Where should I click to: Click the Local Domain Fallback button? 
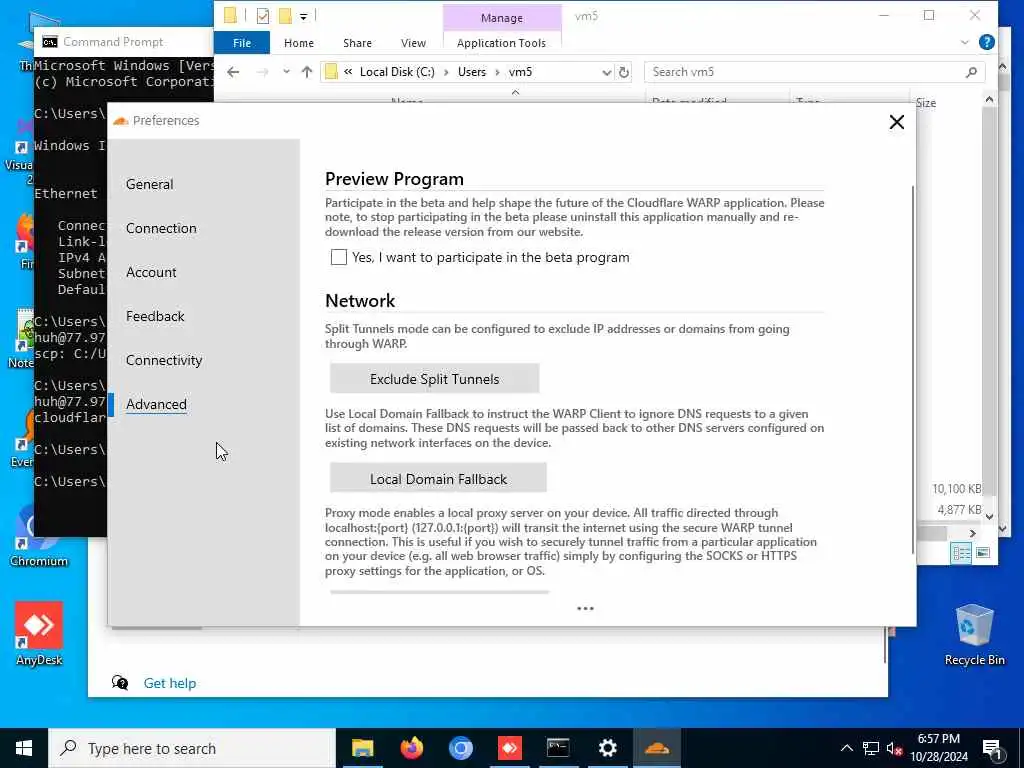tap(438, 479)
